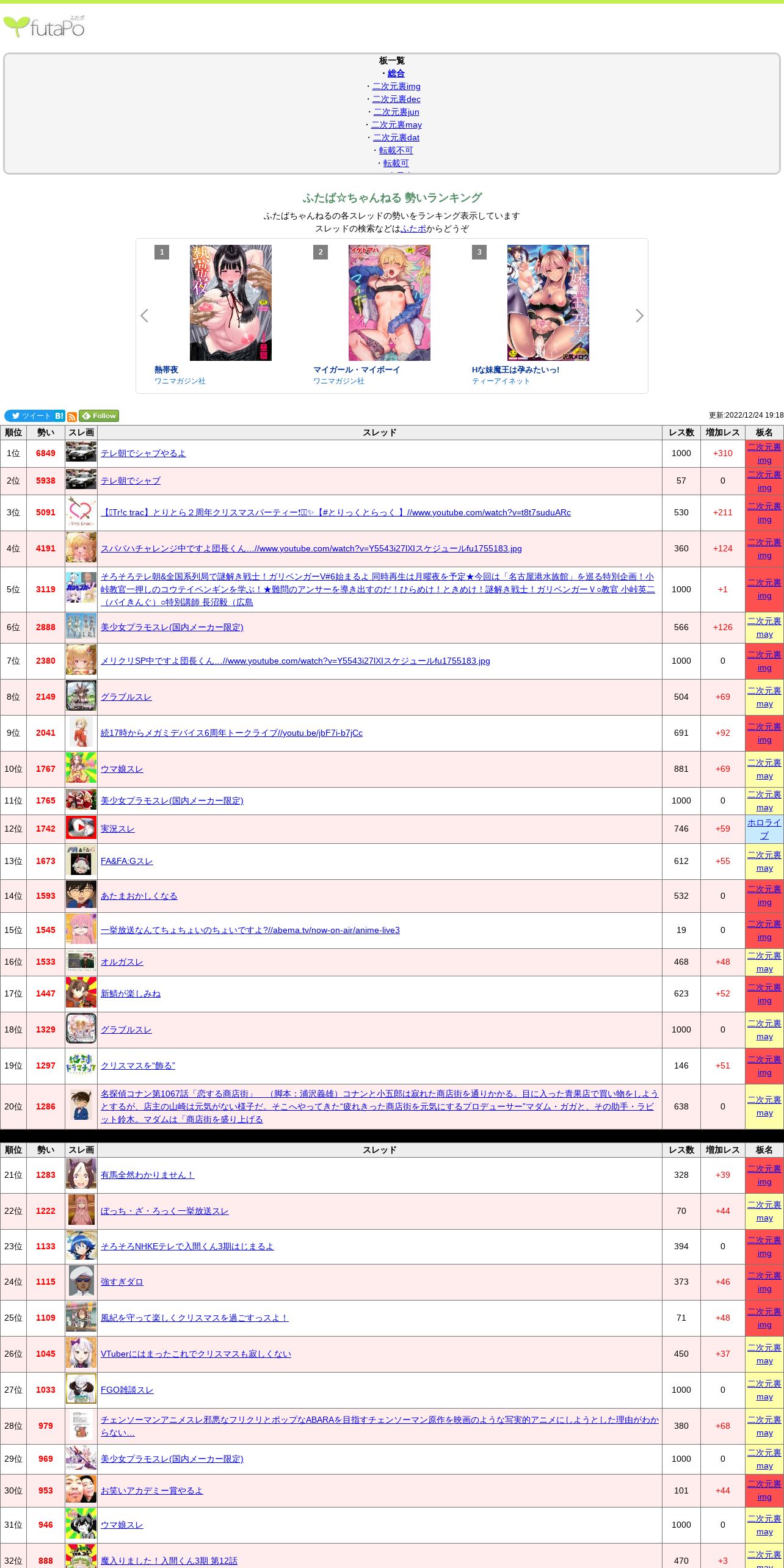This screenshot has height=1568, width=784.
Task: Select 二次元裏dat board link
Action: click(396, 137)
